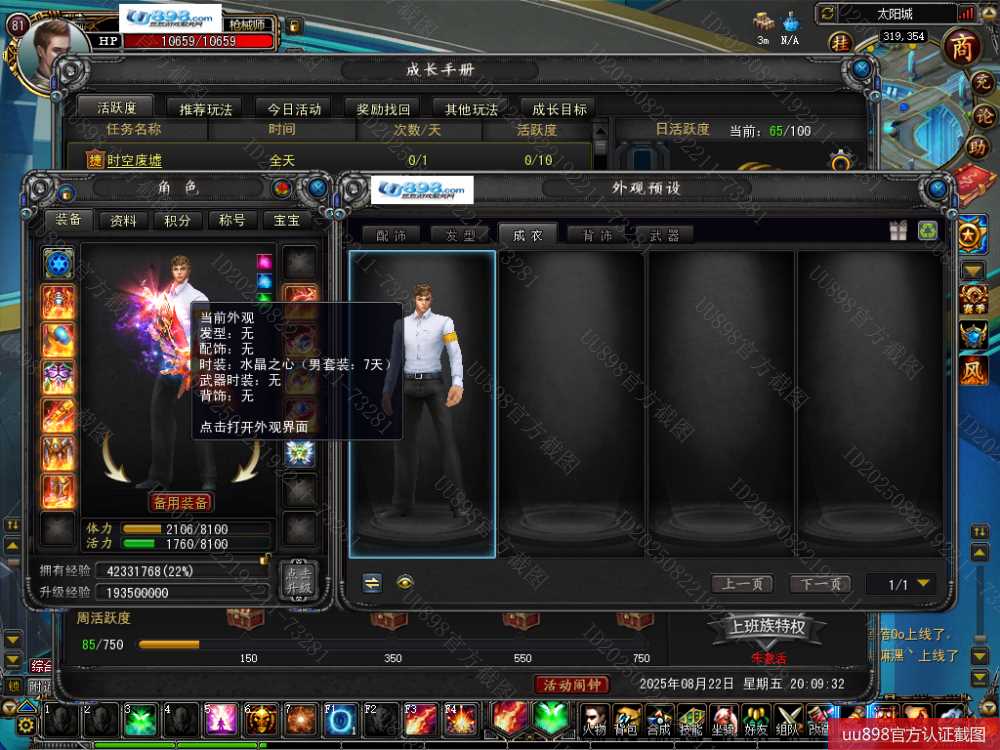Screen dimensions: 1000x750
Task: Select the first outfit preview thumbnail
Action: [422, 404]
